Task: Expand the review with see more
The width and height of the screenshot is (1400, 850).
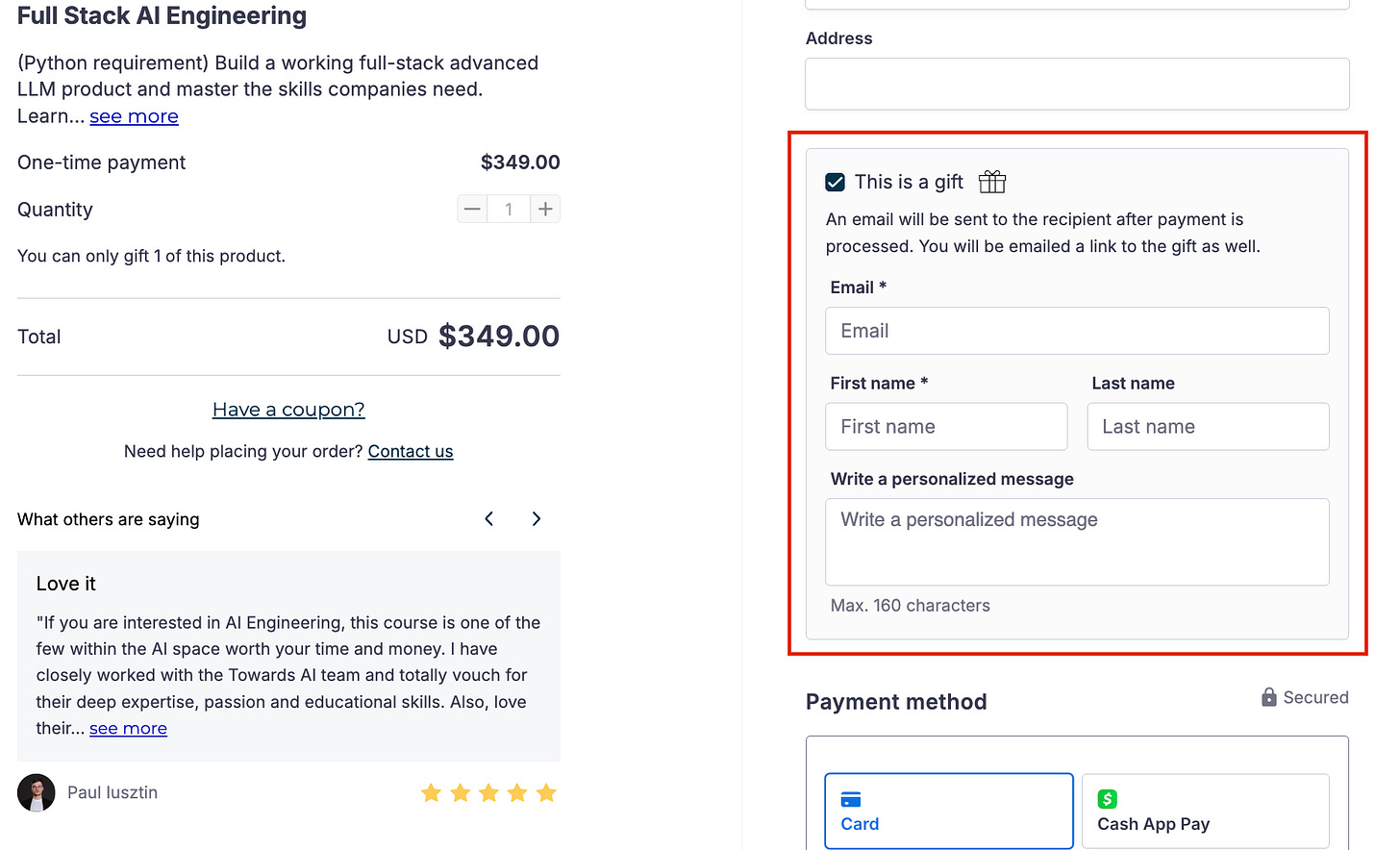Action: tap(128, 729)
